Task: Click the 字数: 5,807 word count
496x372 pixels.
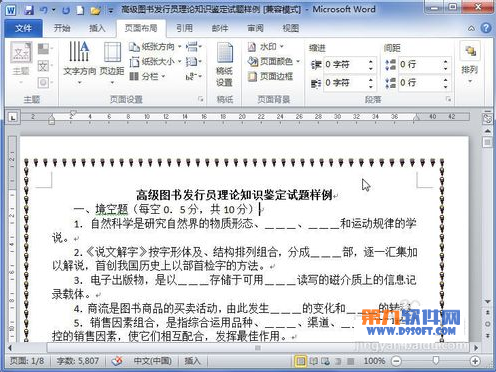Action: [x=78, y=361]
